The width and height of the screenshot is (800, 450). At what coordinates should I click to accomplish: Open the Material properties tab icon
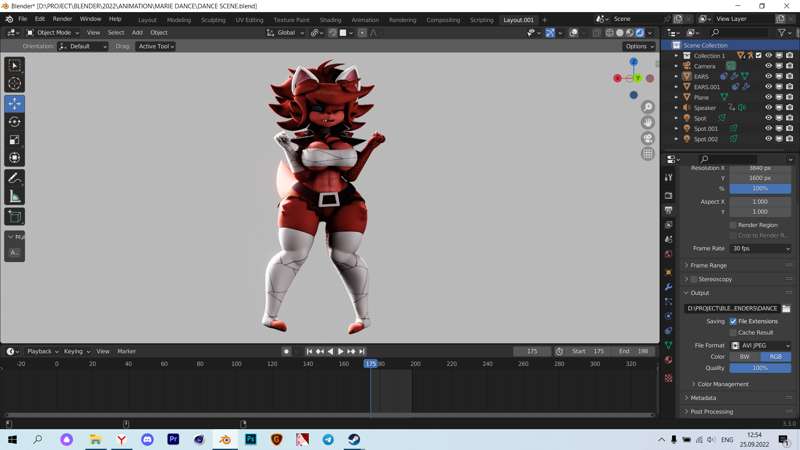click(668, 360)
